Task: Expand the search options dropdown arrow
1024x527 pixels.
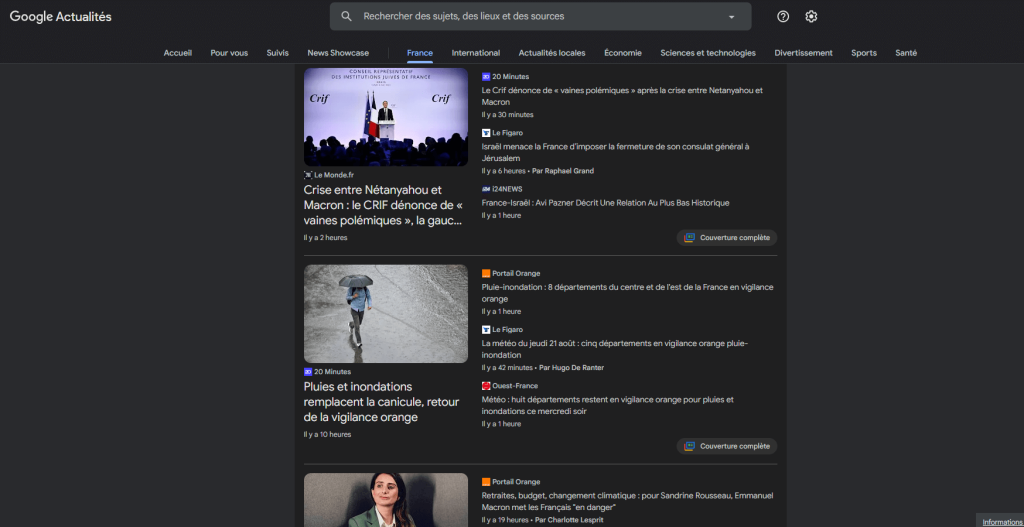Action: click(731, 17)
